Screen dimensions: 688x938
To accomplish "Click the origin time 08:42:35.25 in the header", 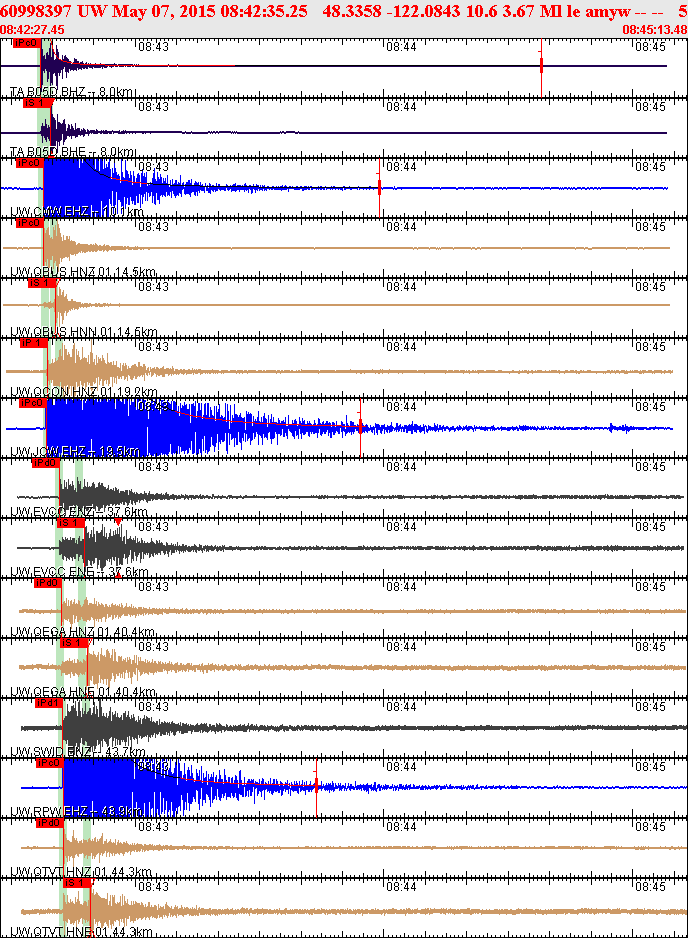I will tap(266, 11).
